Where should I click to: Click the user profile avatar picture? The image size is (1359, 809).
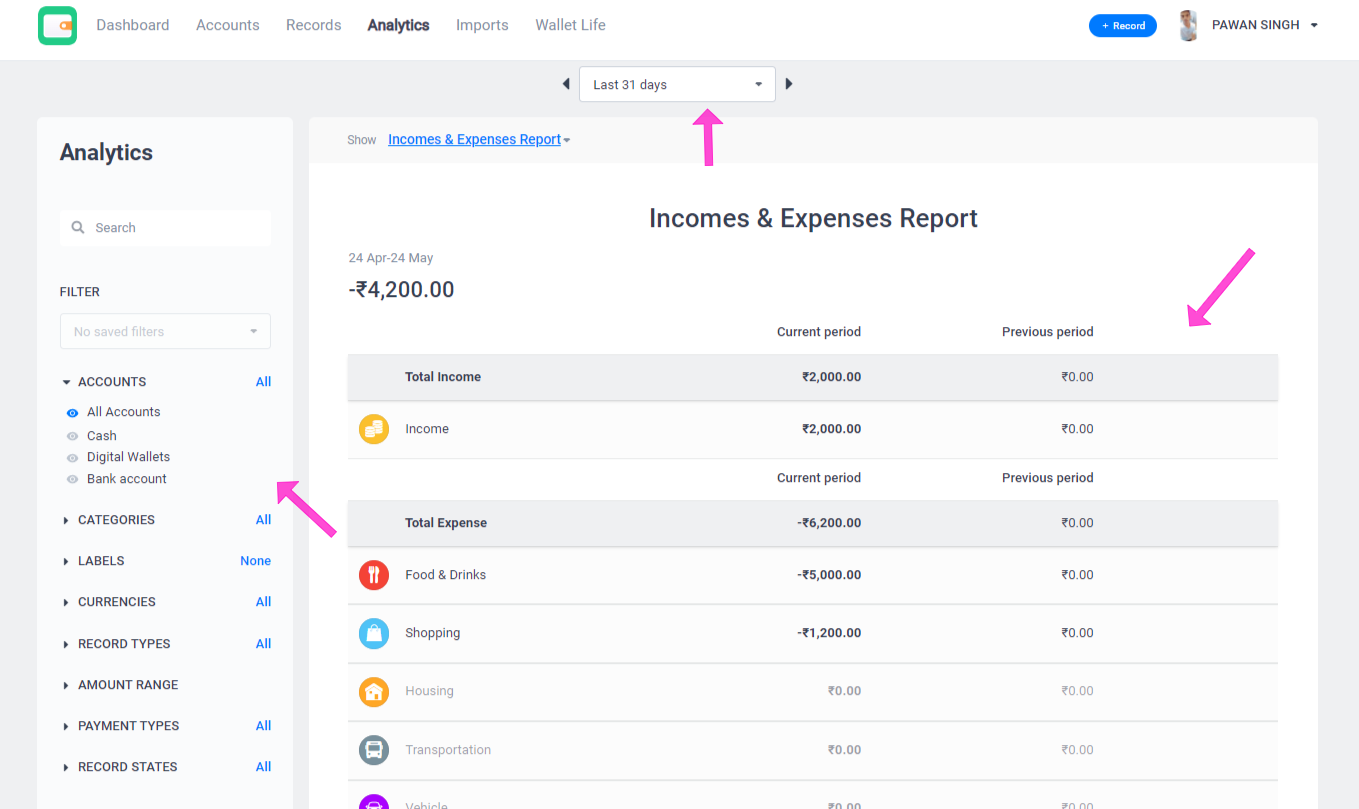point(1188,25)
